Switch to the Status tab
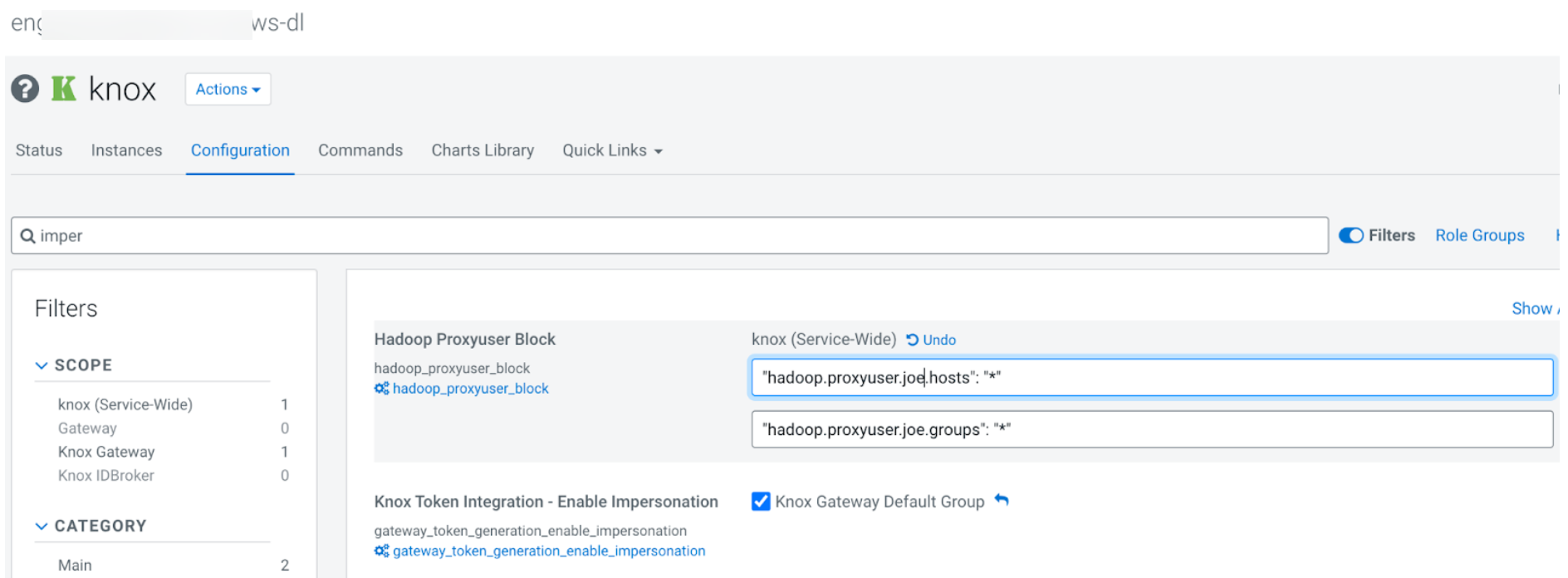The height and width of the screenshot is (578, 1568). click(39, 150)
